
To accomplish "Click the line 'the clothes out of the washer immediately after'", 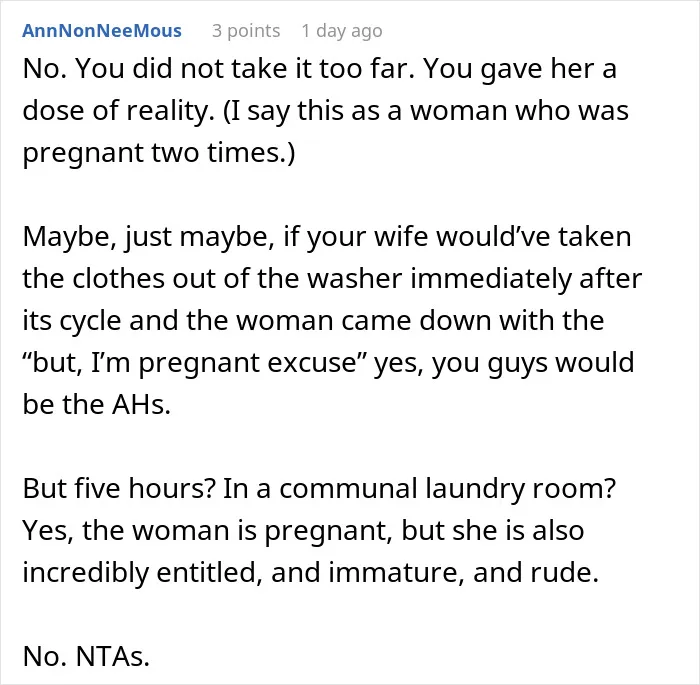I will 332,279.
